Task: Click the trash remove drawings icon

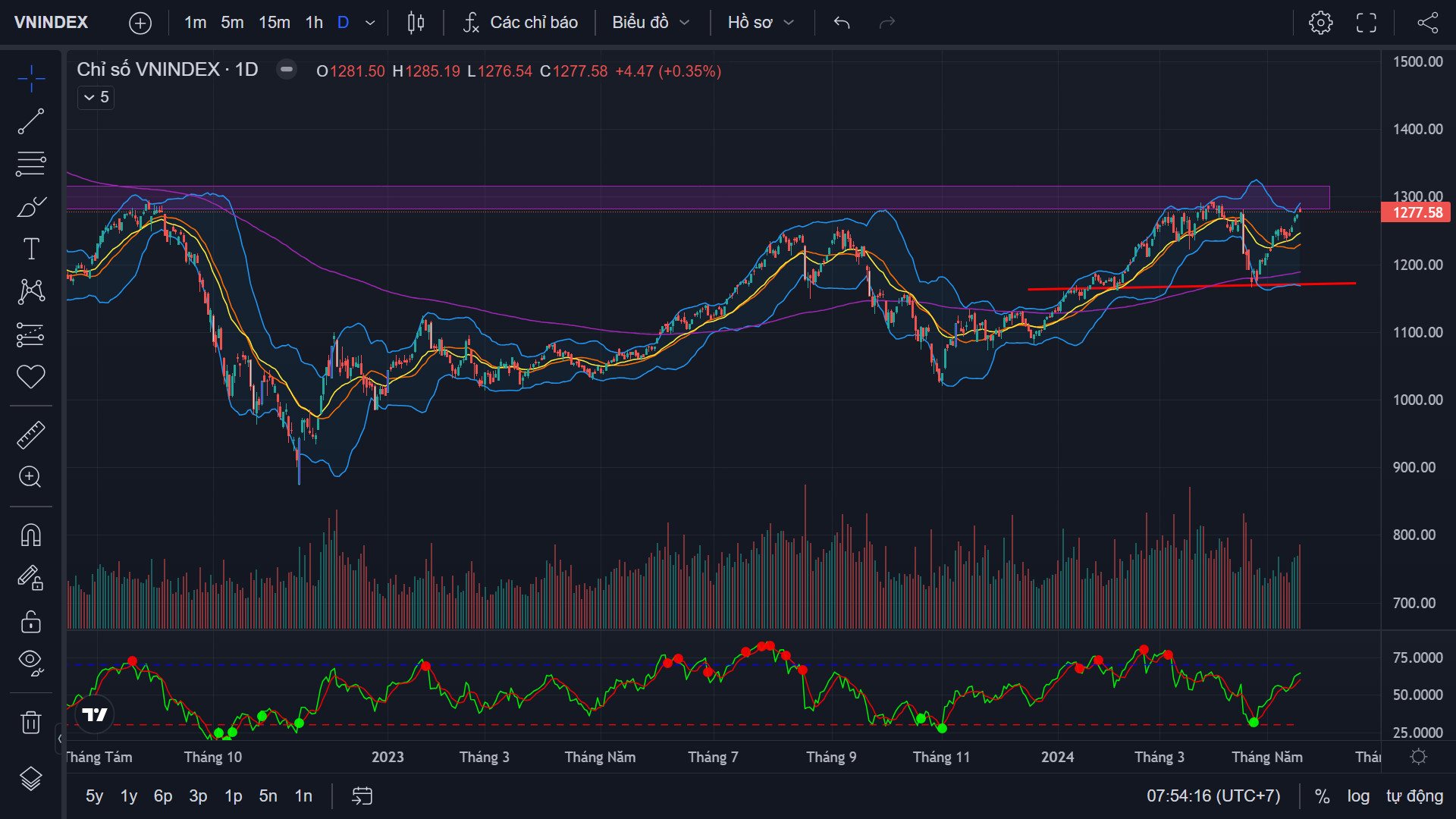Action: [31, 722]
